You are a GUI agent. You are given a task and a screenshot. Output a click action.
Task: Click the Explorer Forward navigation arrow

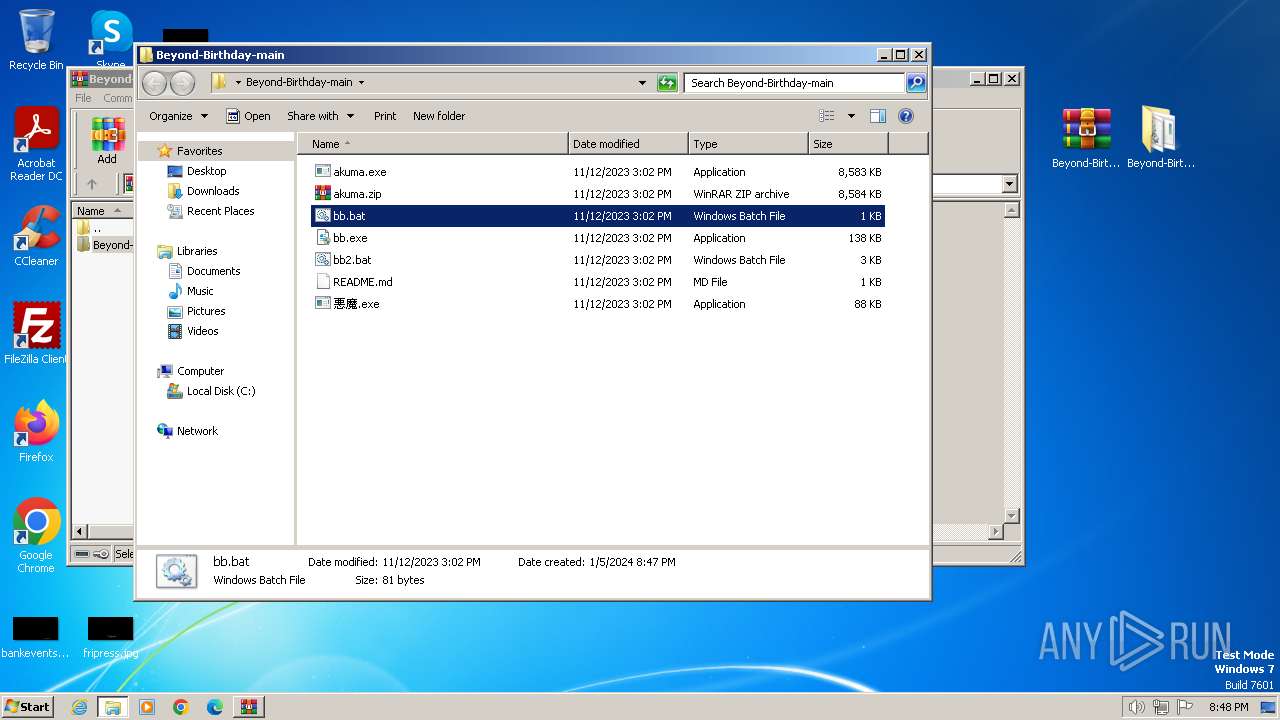point(182,83)
